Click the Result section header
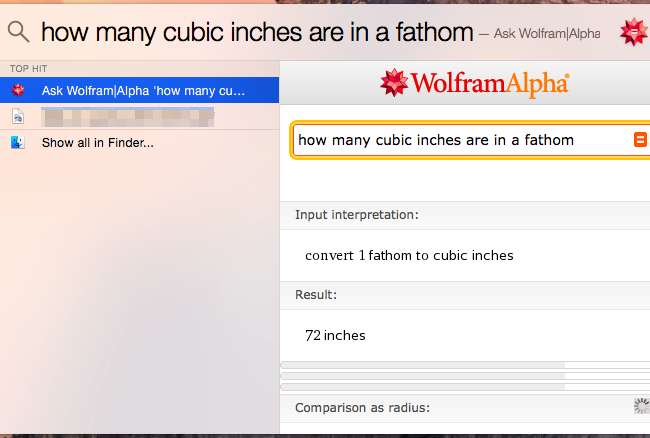The image size is (650, 438). coord(316,296)
